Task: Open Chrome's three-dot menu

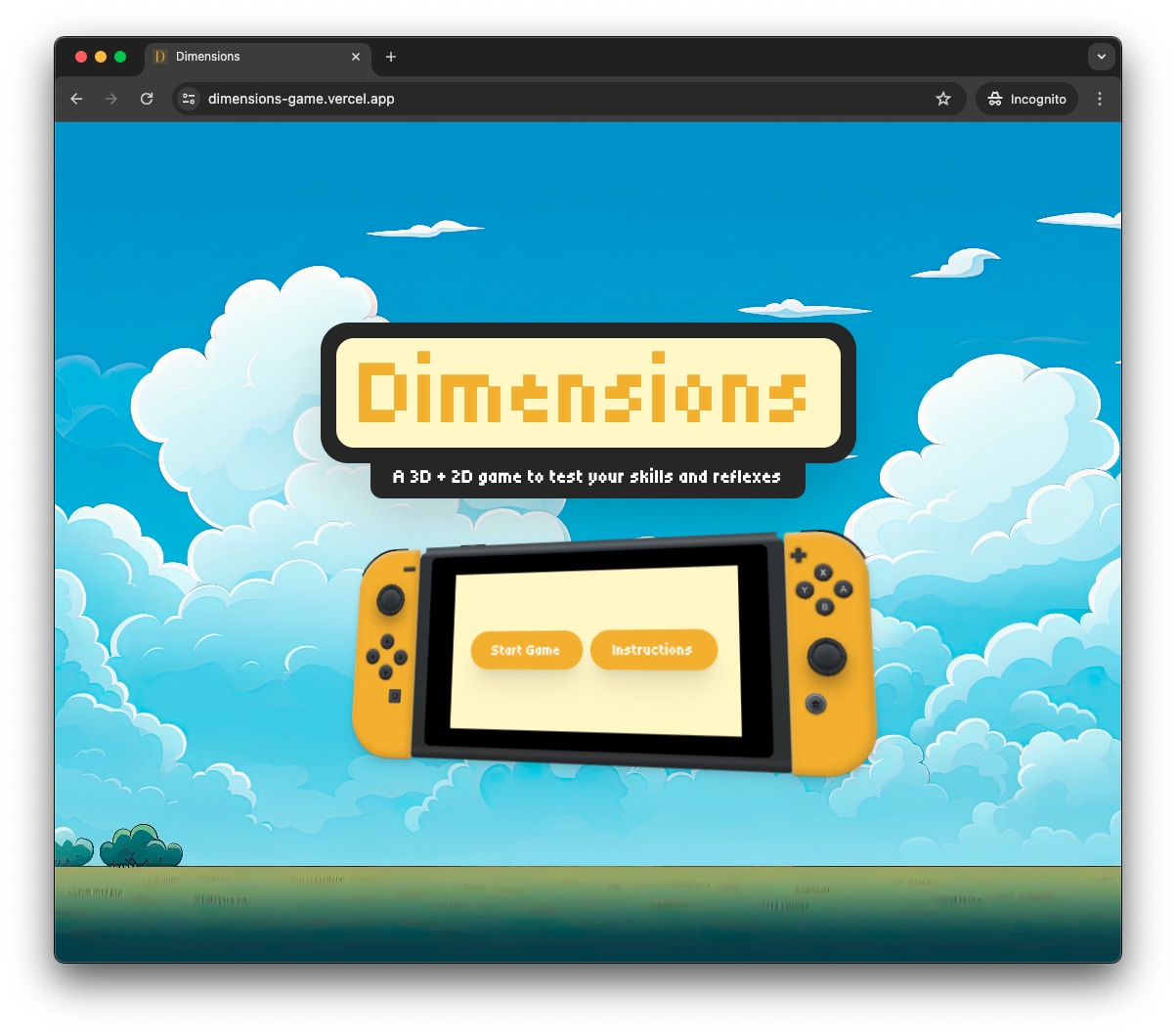Action: coord(1100,99)
